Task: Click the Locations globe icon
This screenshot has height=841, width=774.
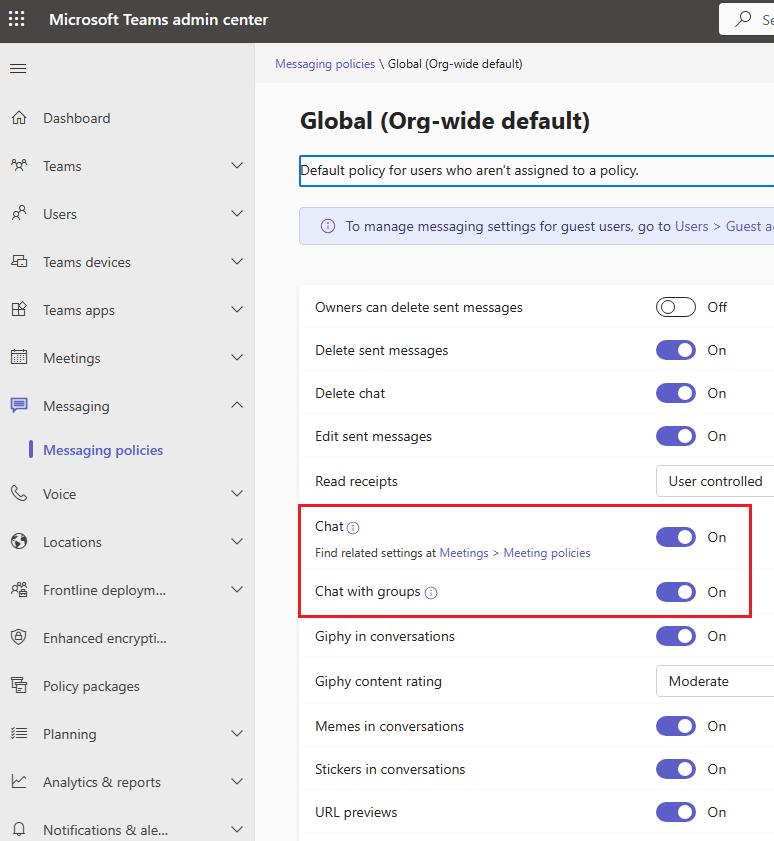Action: 19,541
